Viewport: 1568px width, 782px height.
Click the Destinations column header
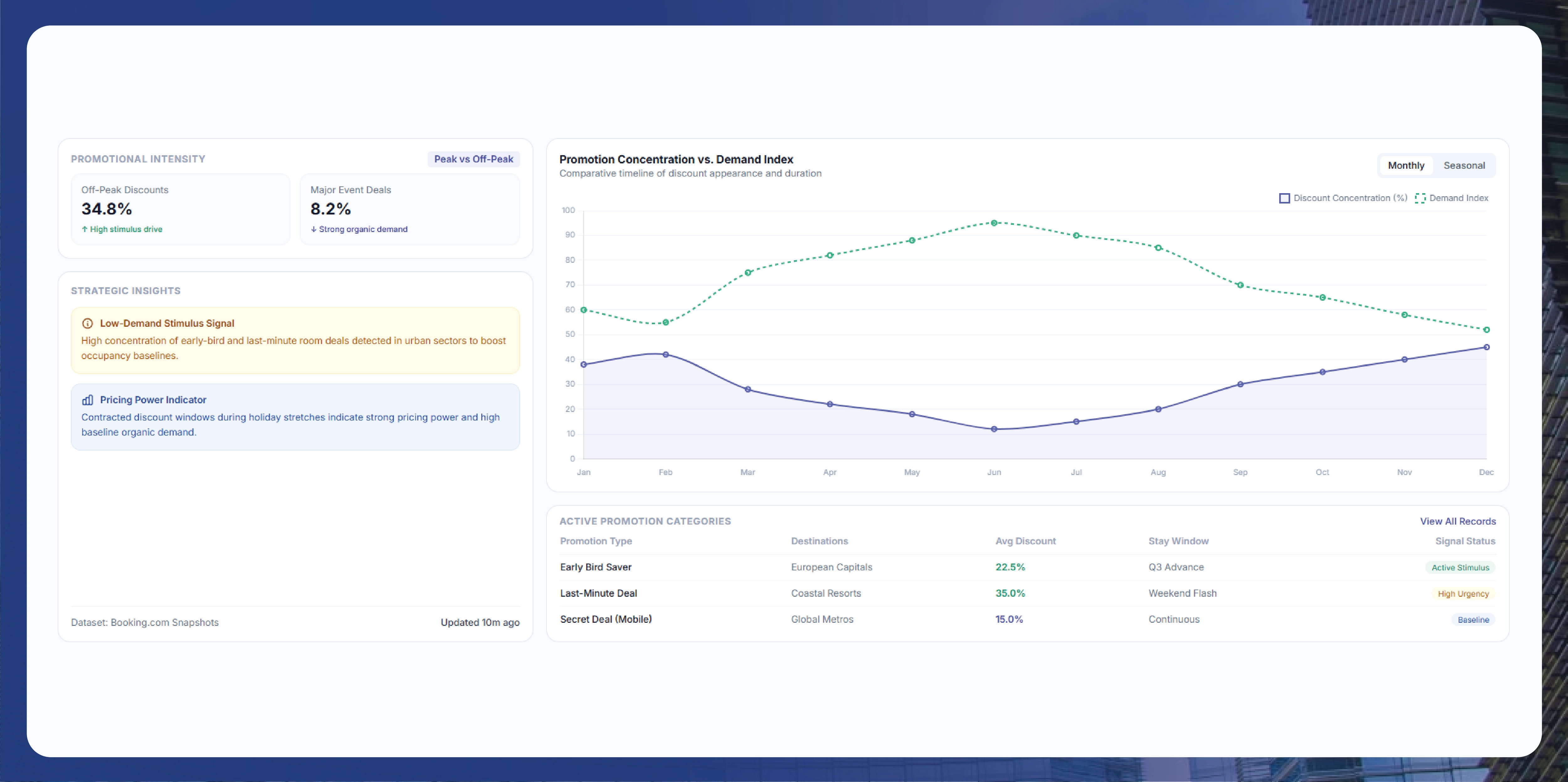point(819,541)
